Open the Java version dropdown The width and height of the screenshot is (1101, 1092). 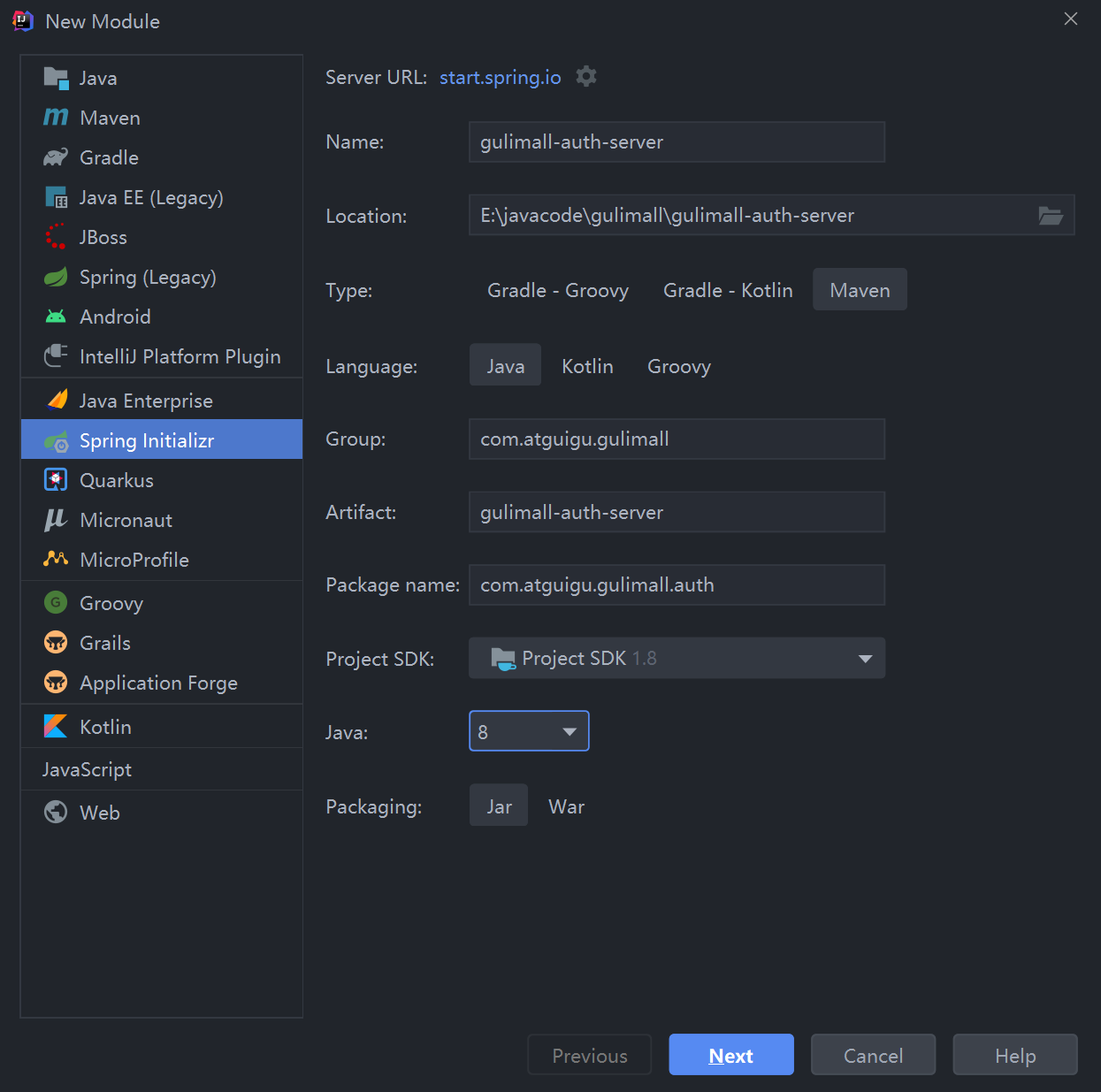(x=529, y=731)
